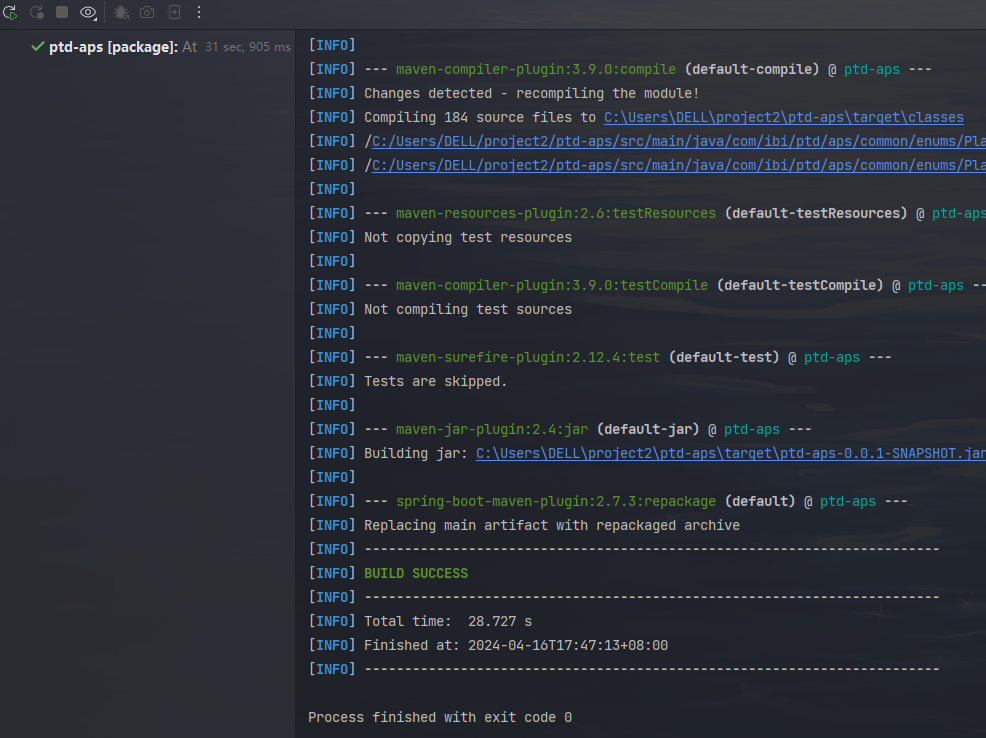Image resolution: width=986 pixels, height=738 pixels.
Task: Toggle the eye view options icon
Action: coord(88,12)
